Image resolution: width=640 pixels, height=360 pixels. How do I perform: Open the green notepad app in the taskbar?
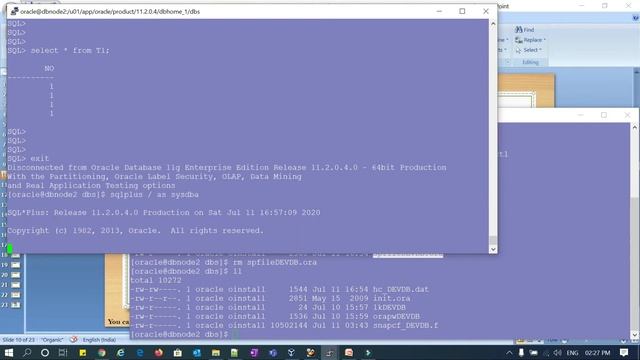(234, 353)
